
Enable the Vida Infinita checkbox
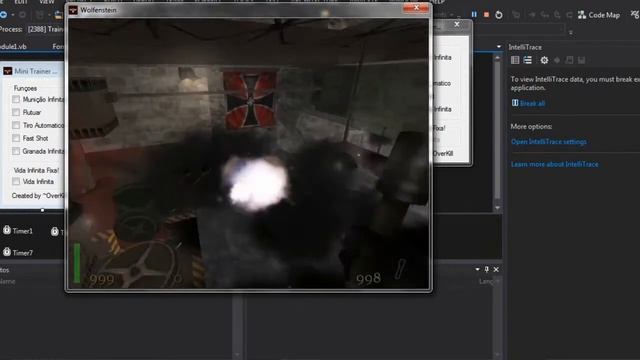16,181
